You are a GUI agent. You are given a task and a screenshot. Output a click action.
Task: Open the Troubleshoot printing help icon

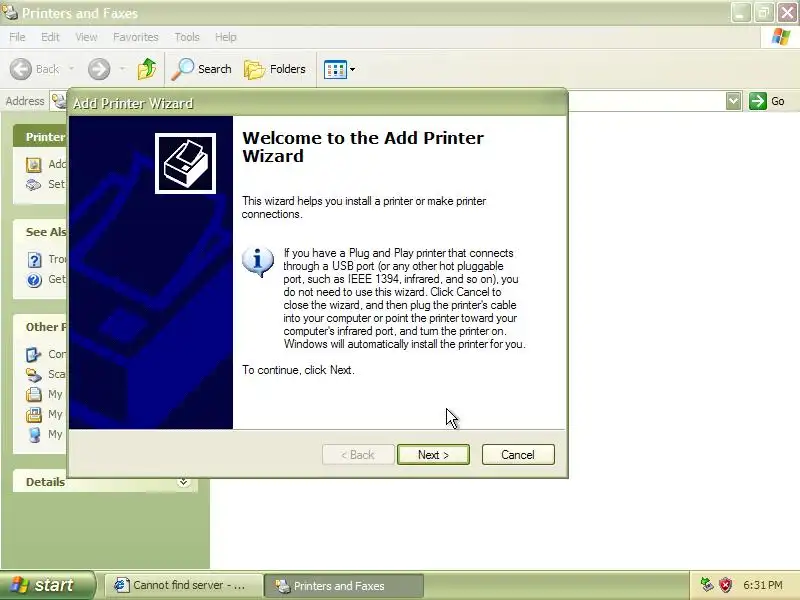[x=34, y=260]
